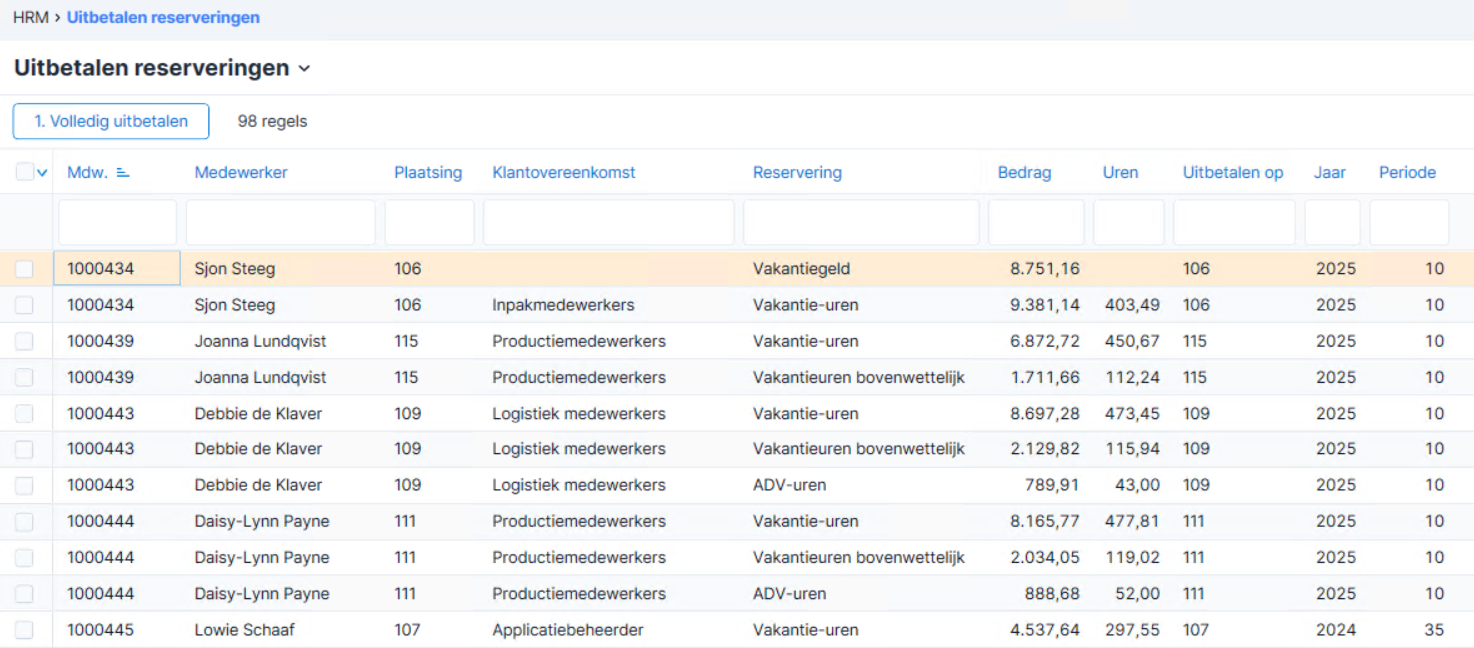Image resolution: width=1474 pixels, height=648 pixels.
Task: Select employee number 1000439 Vakantie-uren cell
Action: (101, 341)
